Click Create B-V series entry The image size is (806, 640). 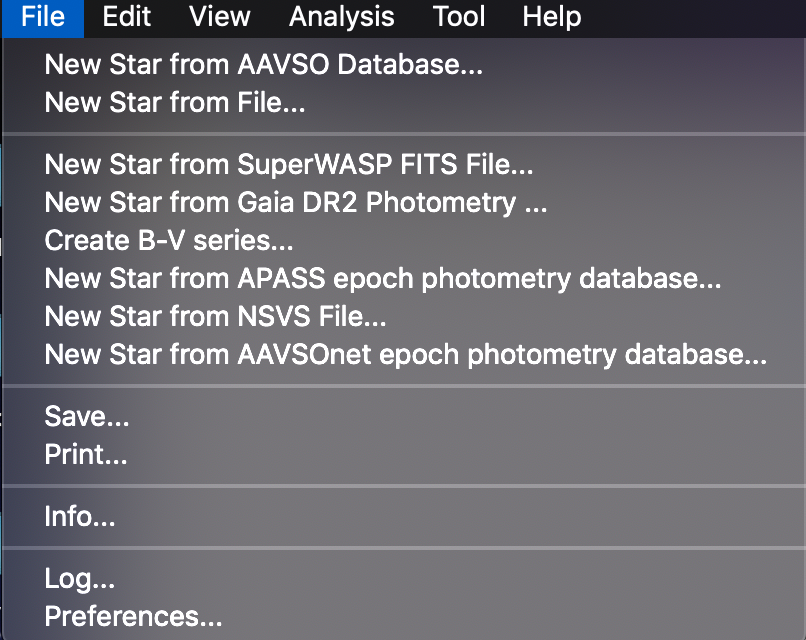(x=169, y=241)
